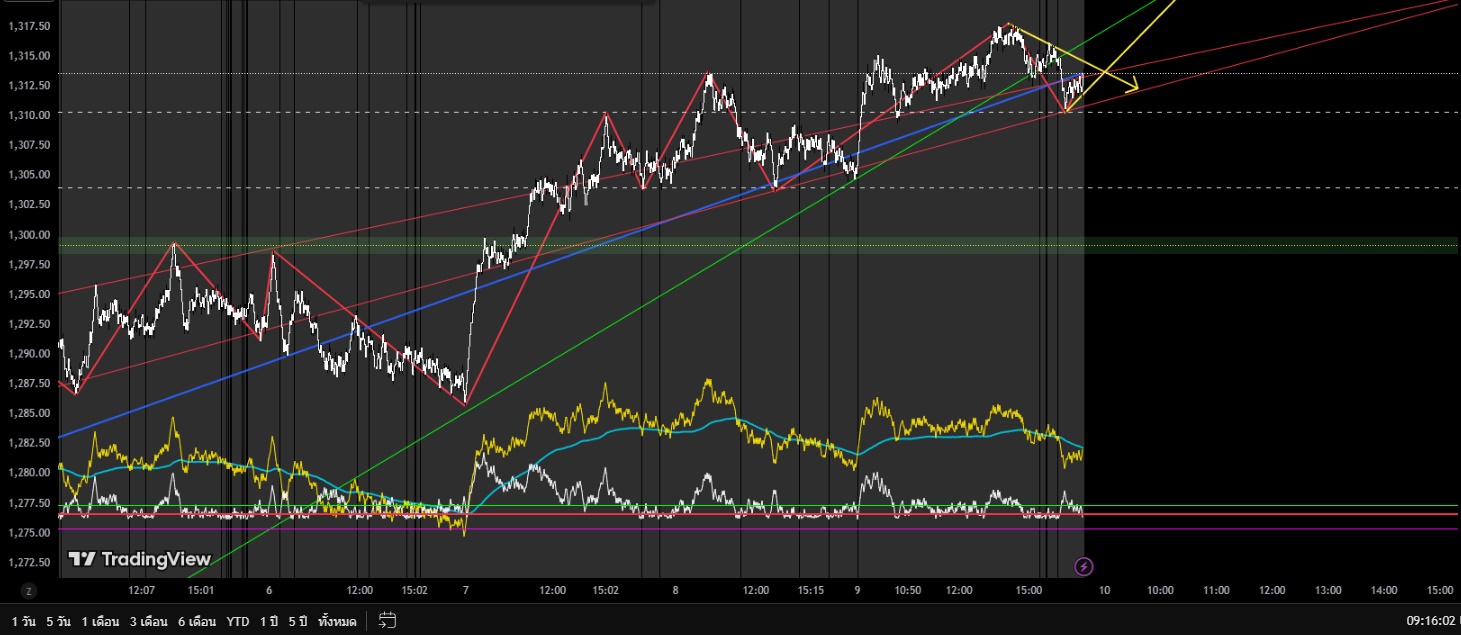The width and height of the screenshot is (1461, 635).
Task: Click the 10:50 time axis label
Action: click(907, 591)
